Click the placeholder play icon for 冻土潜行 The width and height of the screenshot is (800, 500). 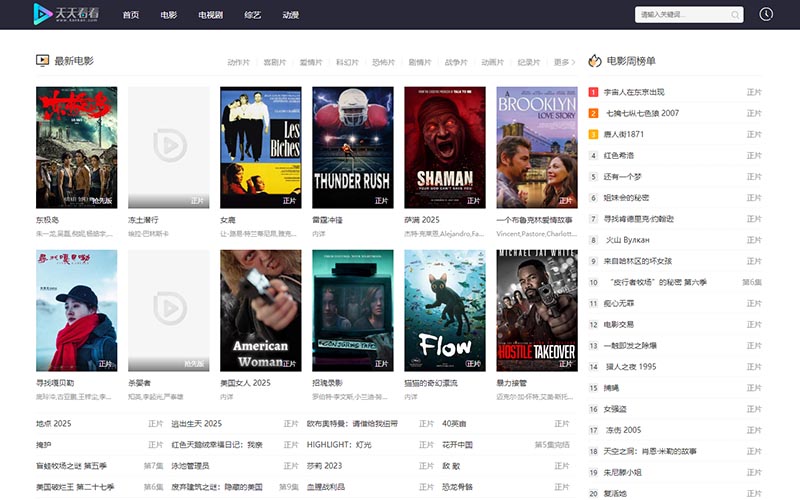click(170, 145)
